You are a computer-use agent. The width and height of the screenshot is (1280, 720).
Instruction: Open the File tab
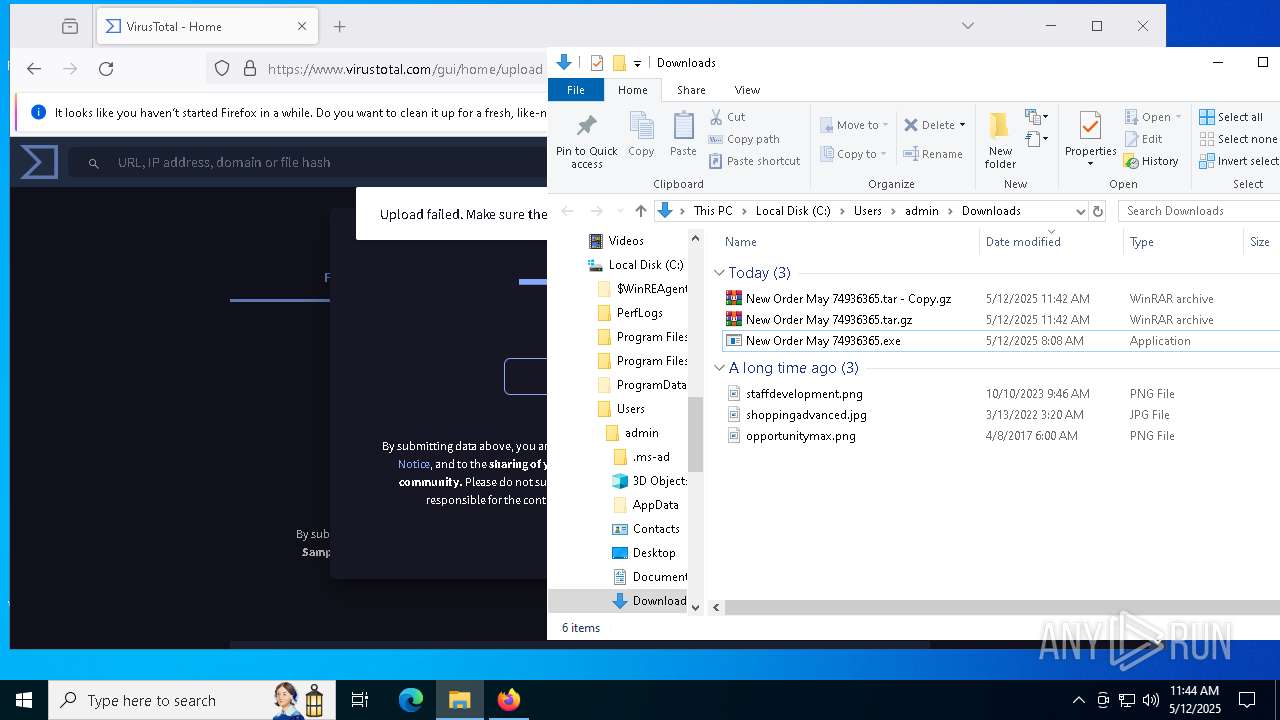click(x=576, y=90)
